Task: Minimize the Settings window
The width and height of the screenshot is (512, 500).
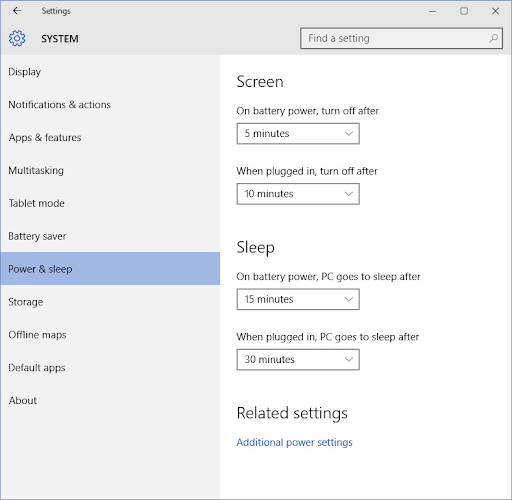Action: tap(433, 11)
